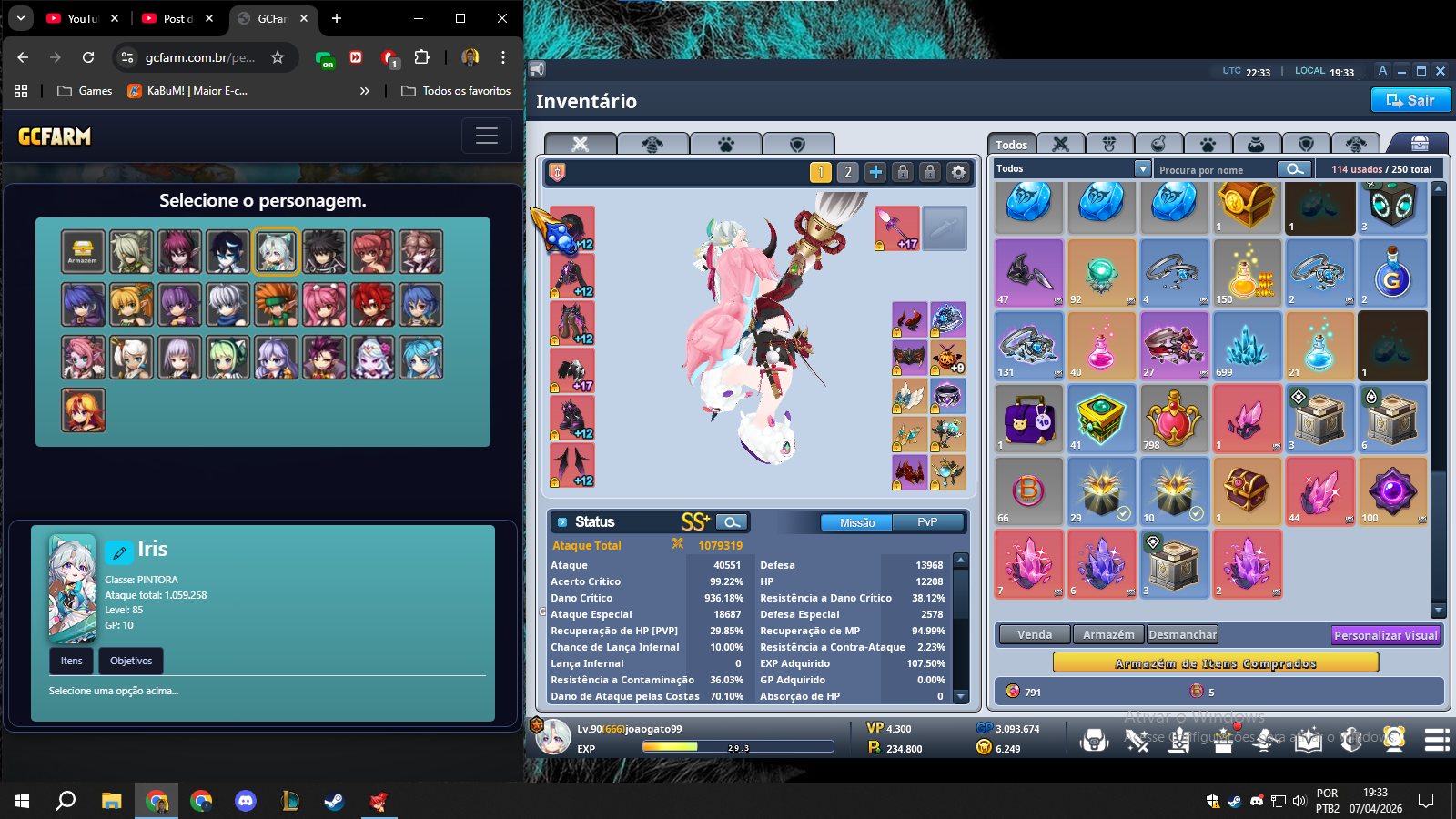1456x819 pixels.
Task: Open the Games bookmark folder
Action: (x=85, y=91)
